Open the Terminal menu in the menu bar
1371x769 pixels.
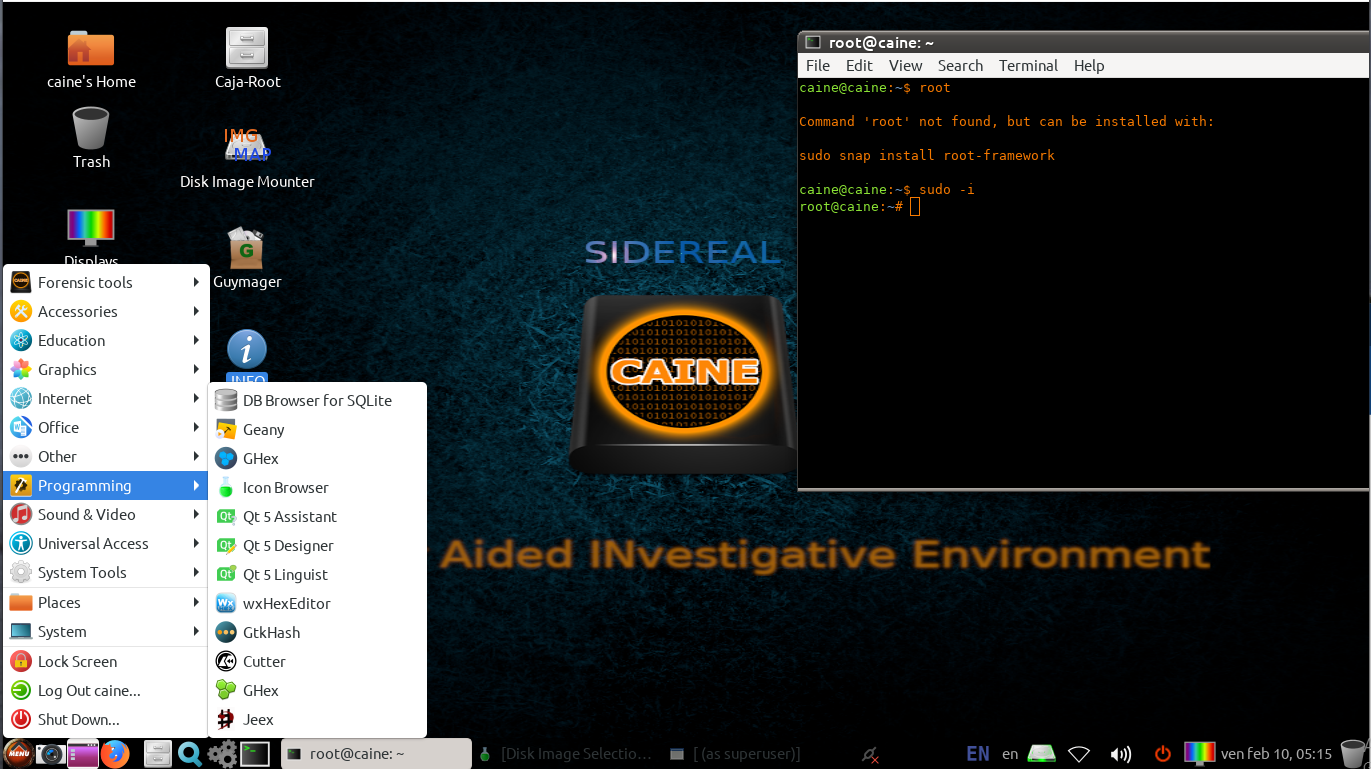1027,66
